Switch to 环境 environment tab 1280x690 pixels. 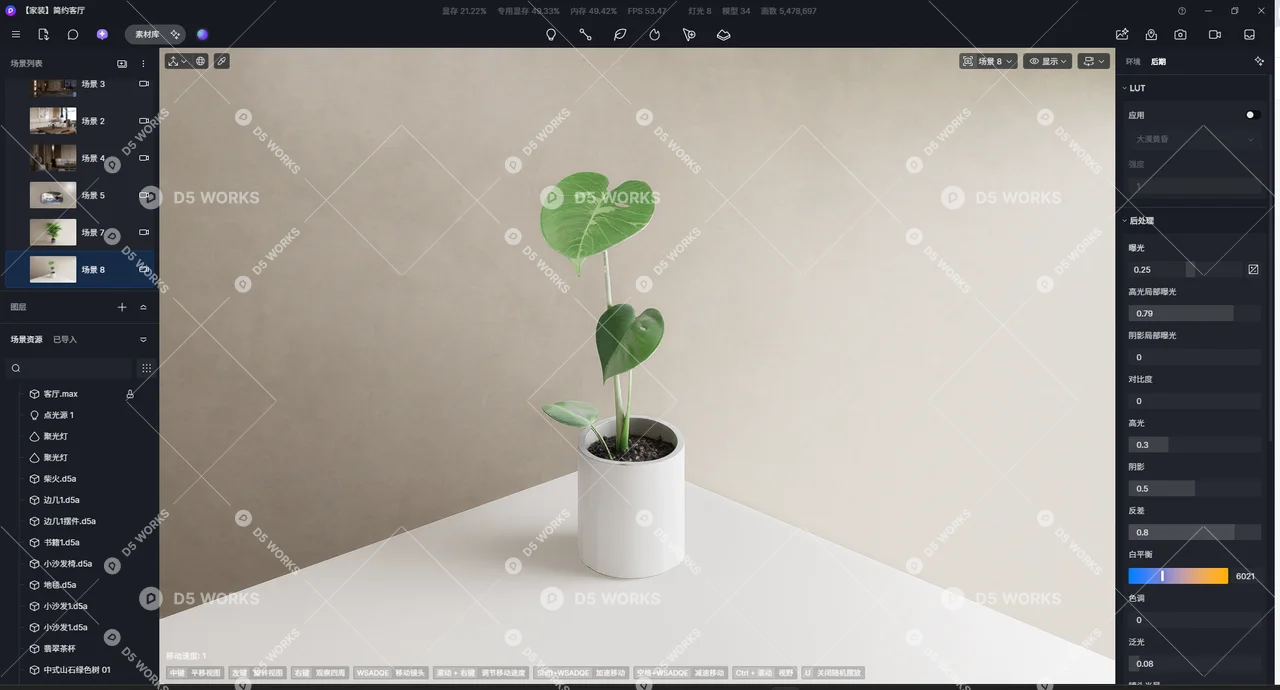(1133, 61)
